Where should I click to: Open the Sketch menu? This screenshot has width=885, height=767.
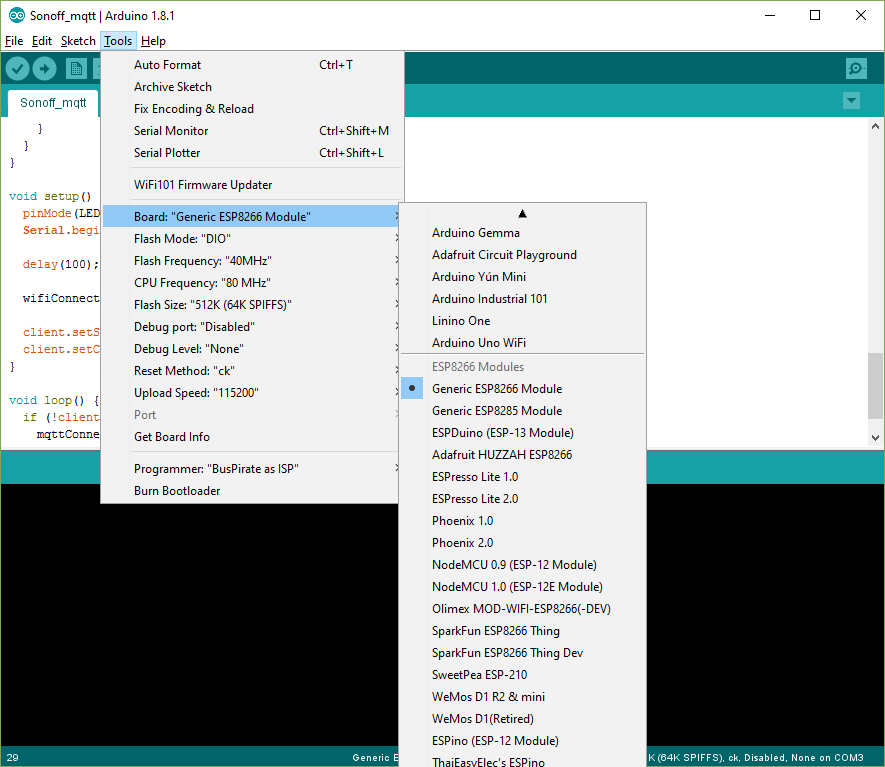pos(78,41)
